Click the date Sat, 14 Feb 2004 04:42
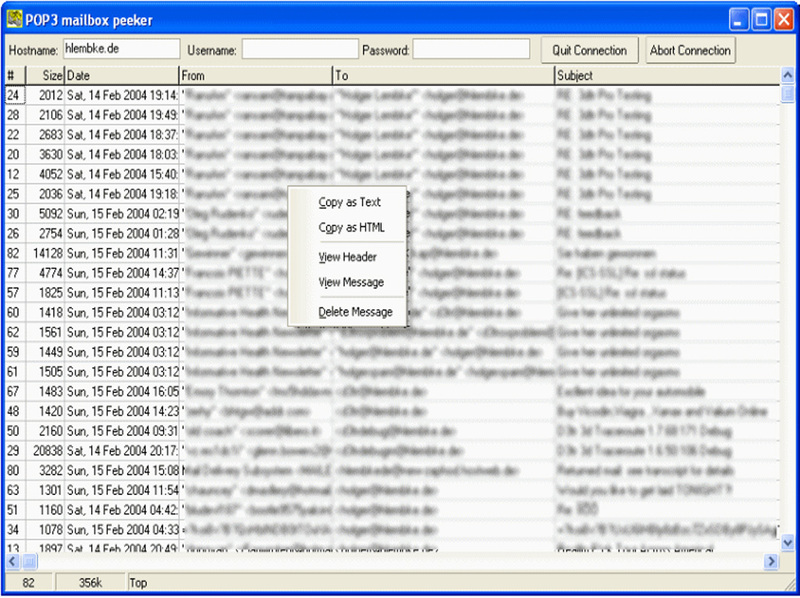Image resolution: width=800 pixels, height=598 pixels. point(122,510)
